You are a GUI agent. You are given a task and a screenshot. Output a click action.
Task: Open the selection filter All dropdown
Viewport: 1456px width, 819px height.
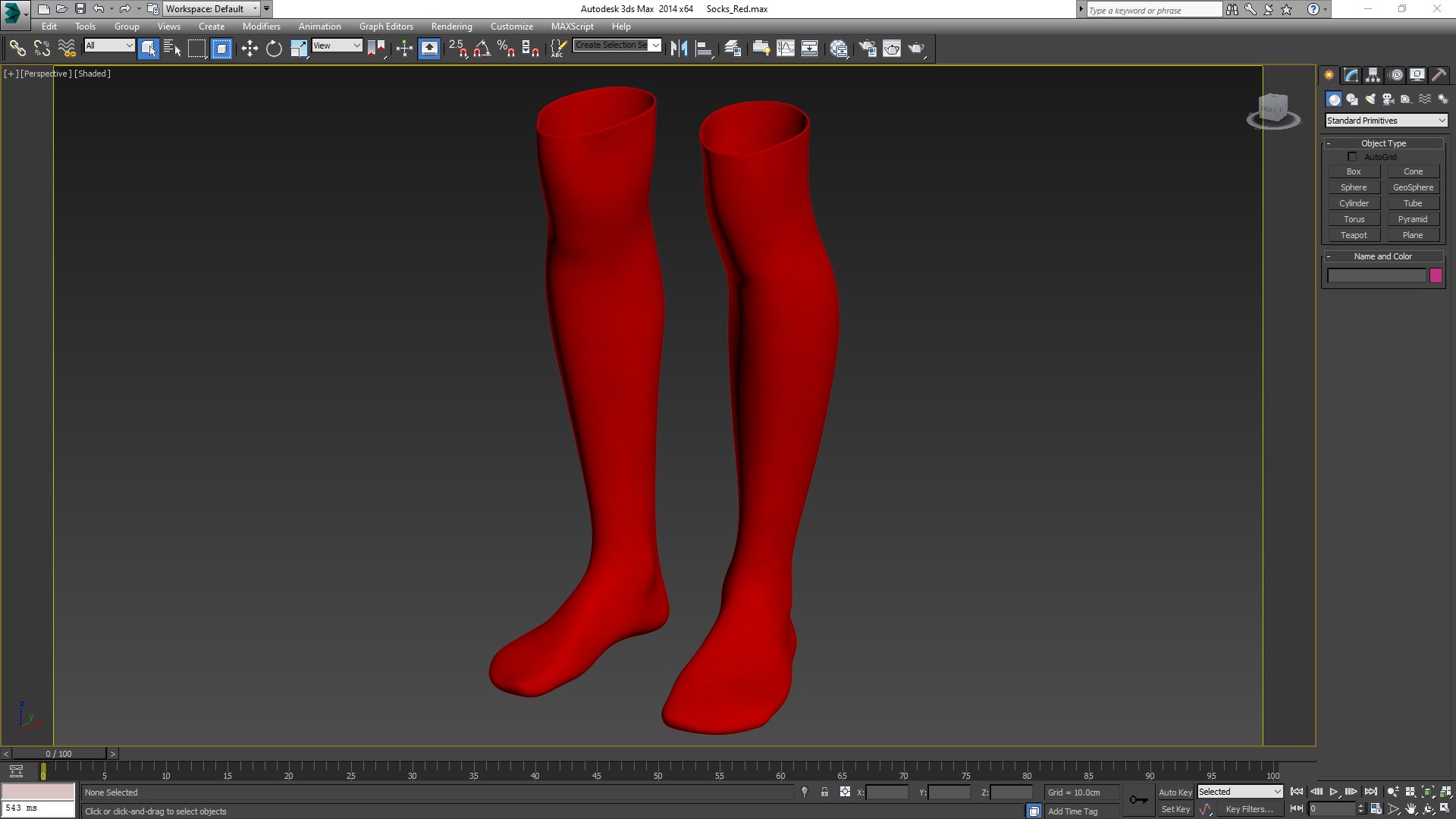tap(109, 45)
